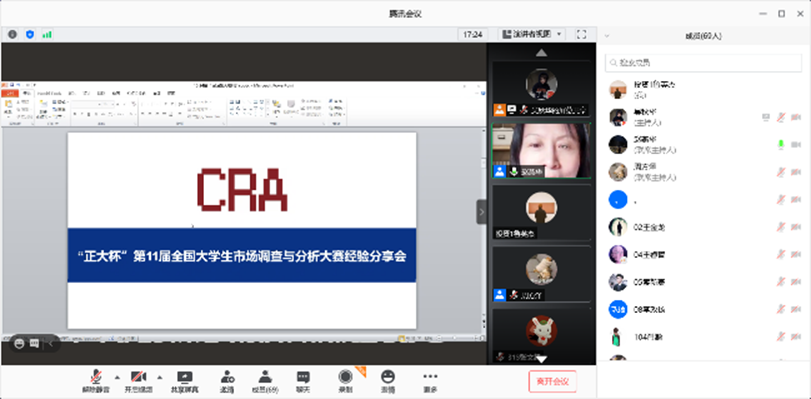This screenshot has height=399, width=811.
Task: Click the search magnifier icon in members panel
Action: [613, 63]
